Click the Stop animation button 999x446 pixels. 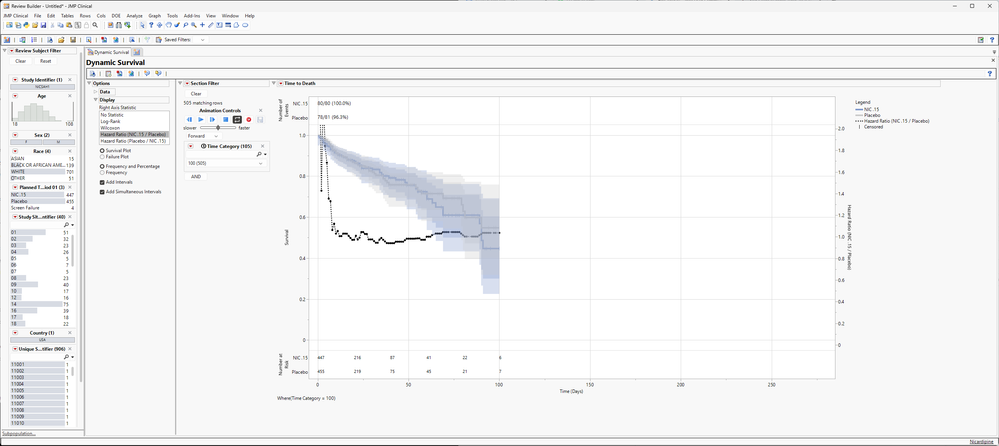coord(225,119)
